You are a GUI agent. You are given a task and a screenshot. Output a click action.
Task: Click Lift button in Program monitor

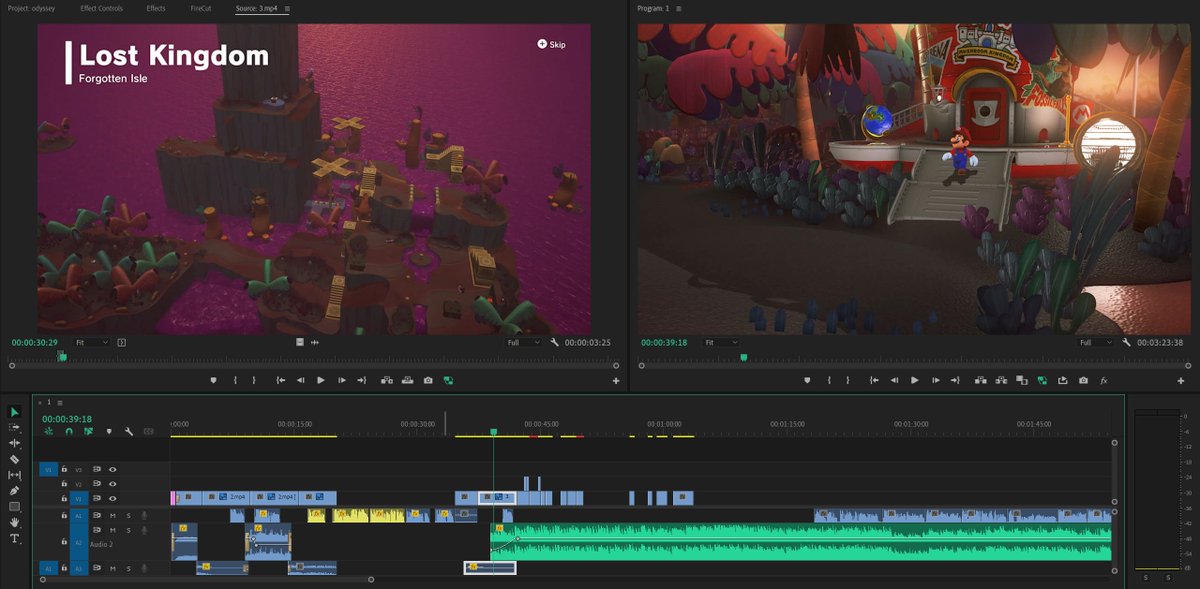pos(982,380)
